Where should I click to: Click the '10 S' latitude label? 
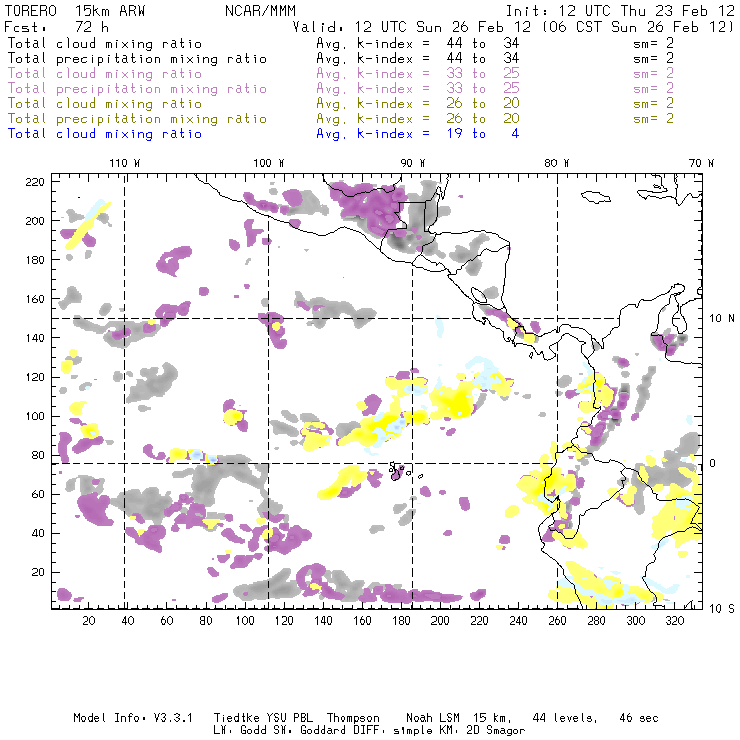point(722,609)
